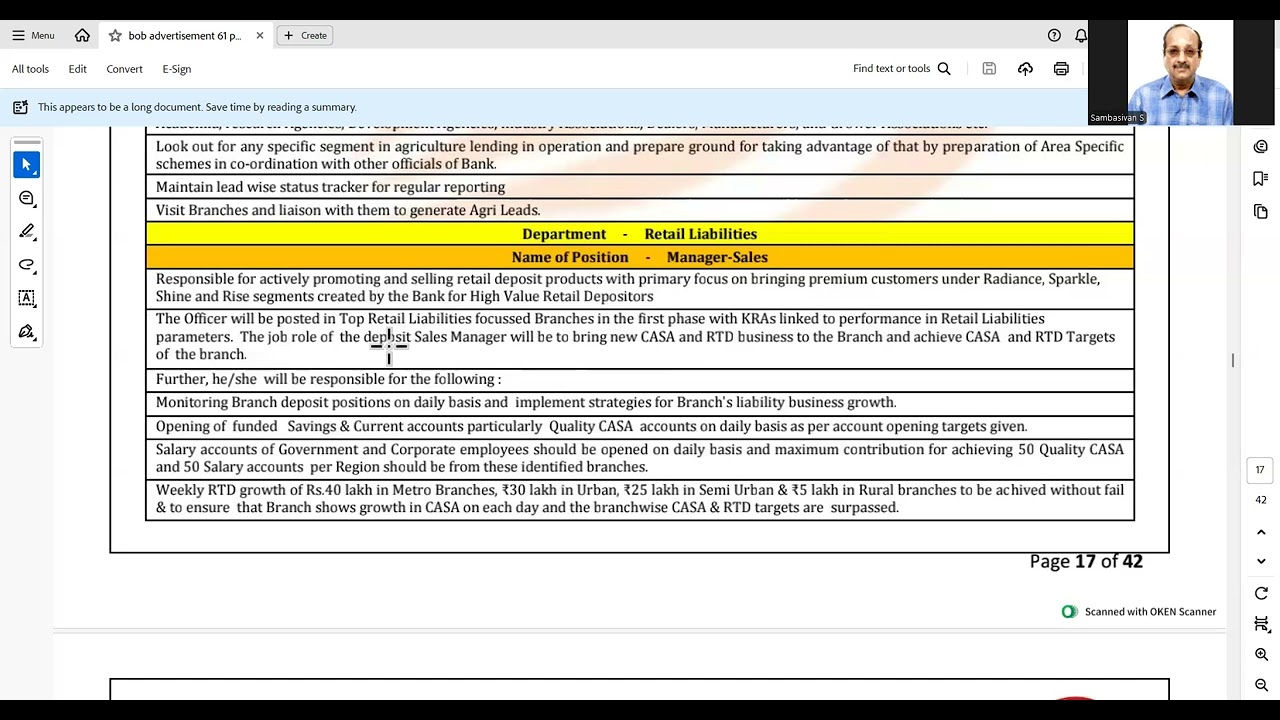Click the reading a summary banner message
This screenshot has height=720, width=1280.
pos(197,107)
